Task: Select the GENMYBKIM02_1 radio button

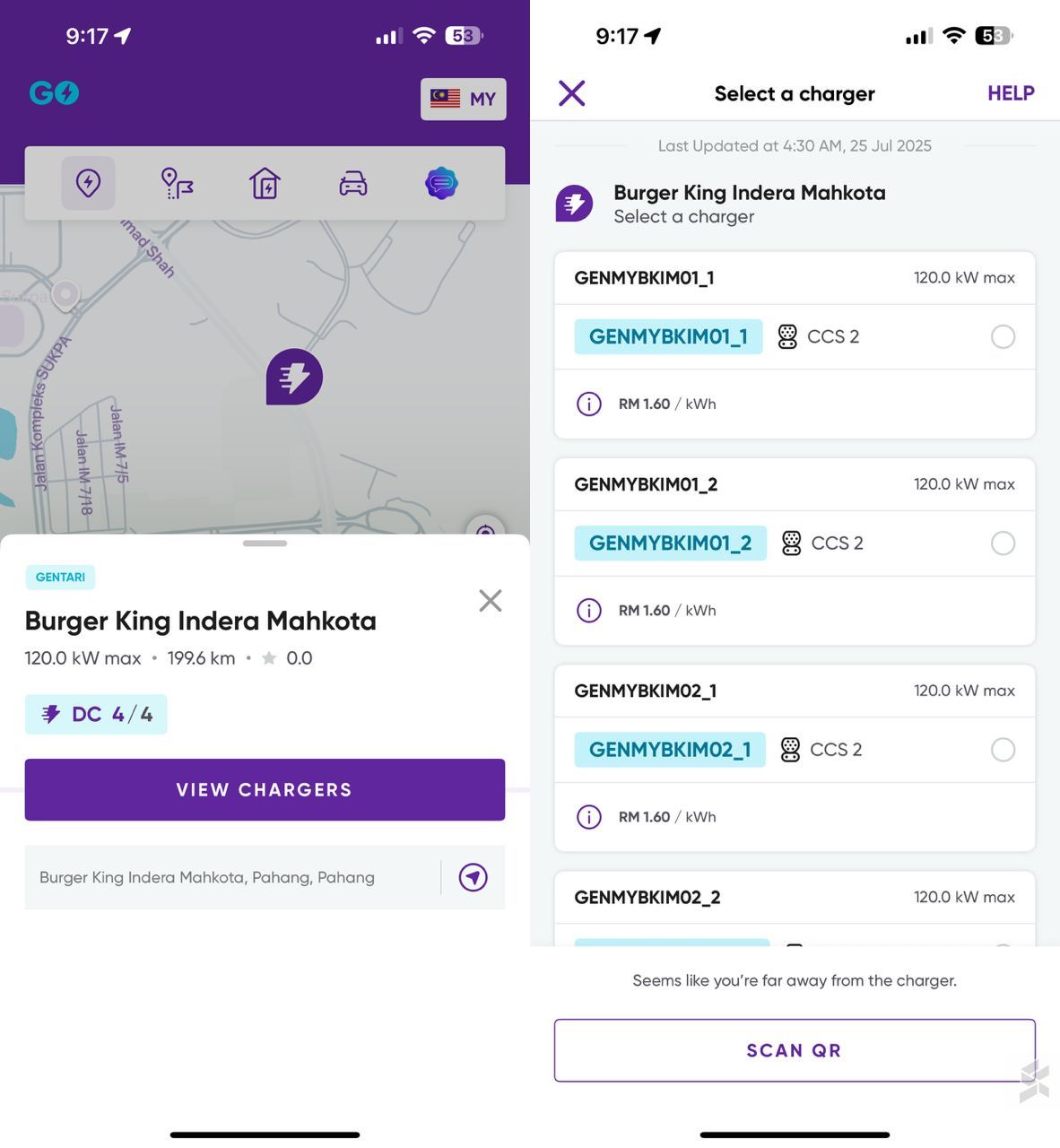Action: click(x=1003, y=750)
